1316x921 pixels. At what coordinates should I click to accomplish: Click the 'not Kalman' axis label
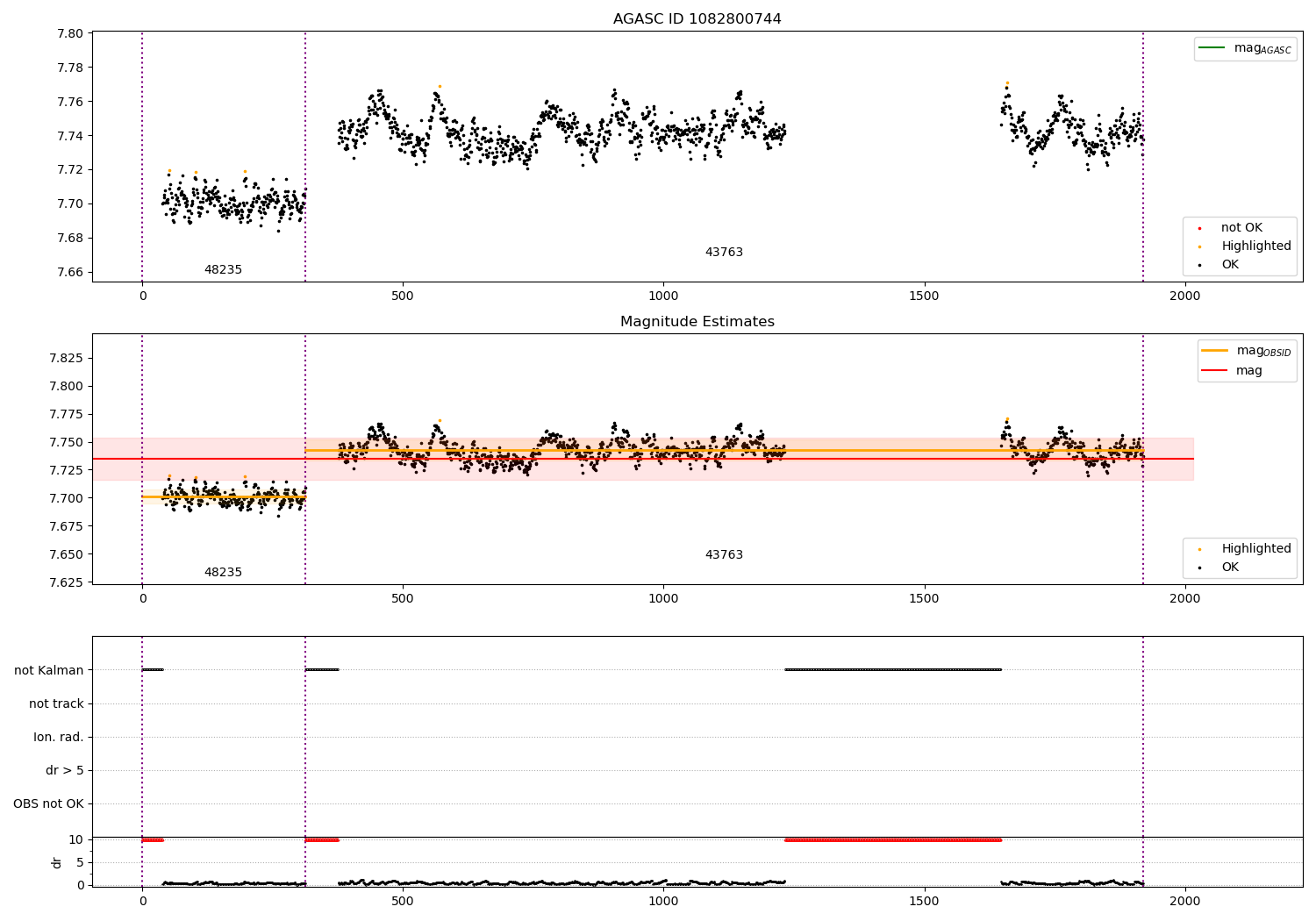point(49,670)
